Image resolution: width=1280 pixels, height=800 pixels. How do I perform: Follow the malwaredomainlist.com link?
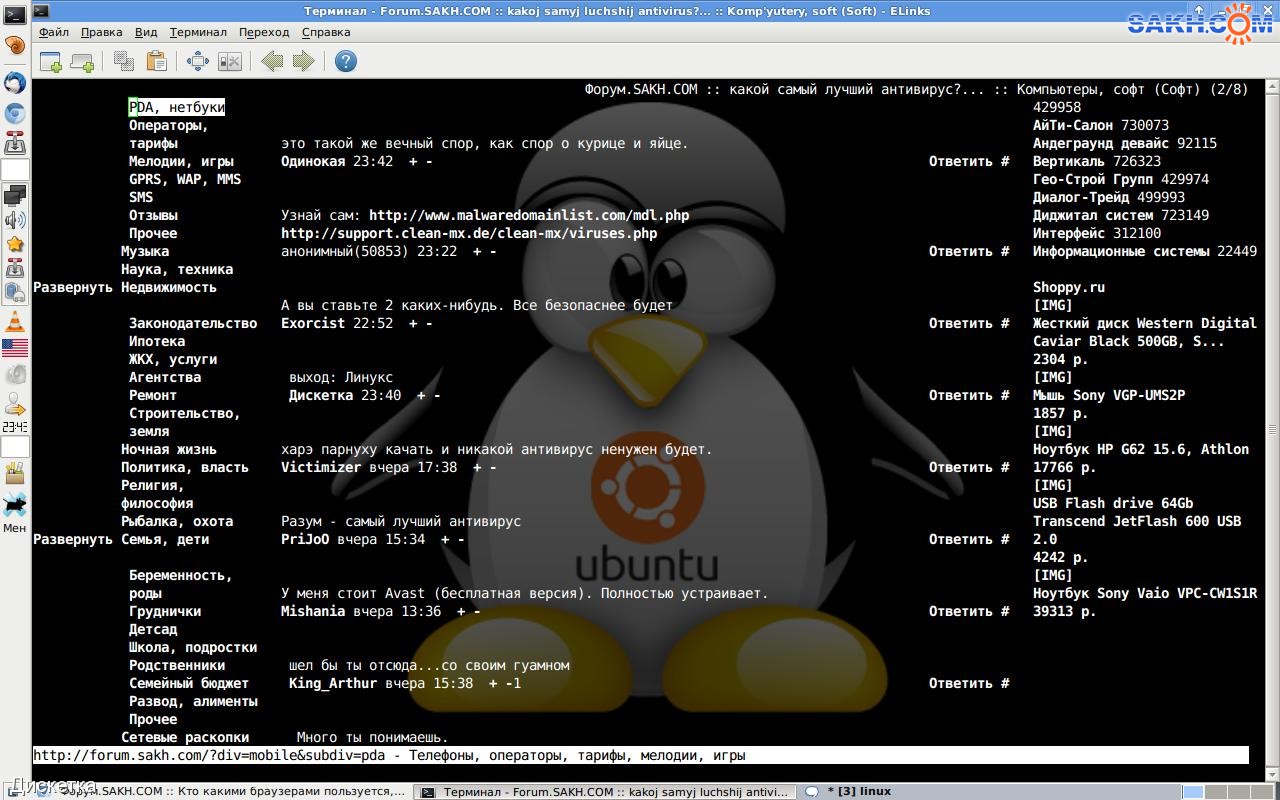click(528, 215)
